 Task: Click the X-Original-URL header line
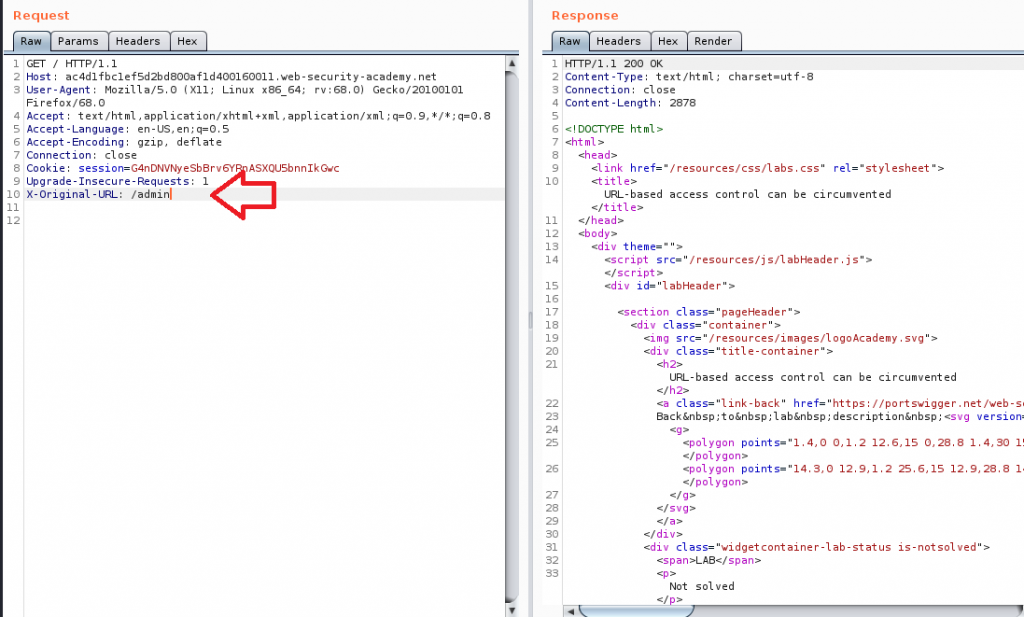coord(99,195)
